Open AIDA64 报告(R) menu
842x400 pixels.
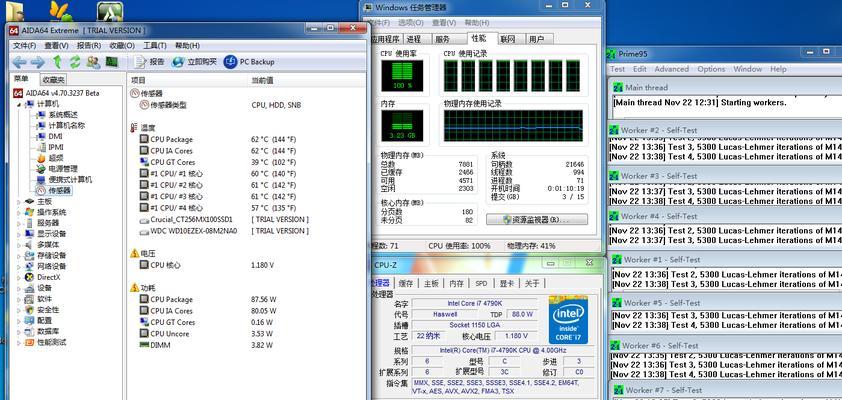(89, 46)
